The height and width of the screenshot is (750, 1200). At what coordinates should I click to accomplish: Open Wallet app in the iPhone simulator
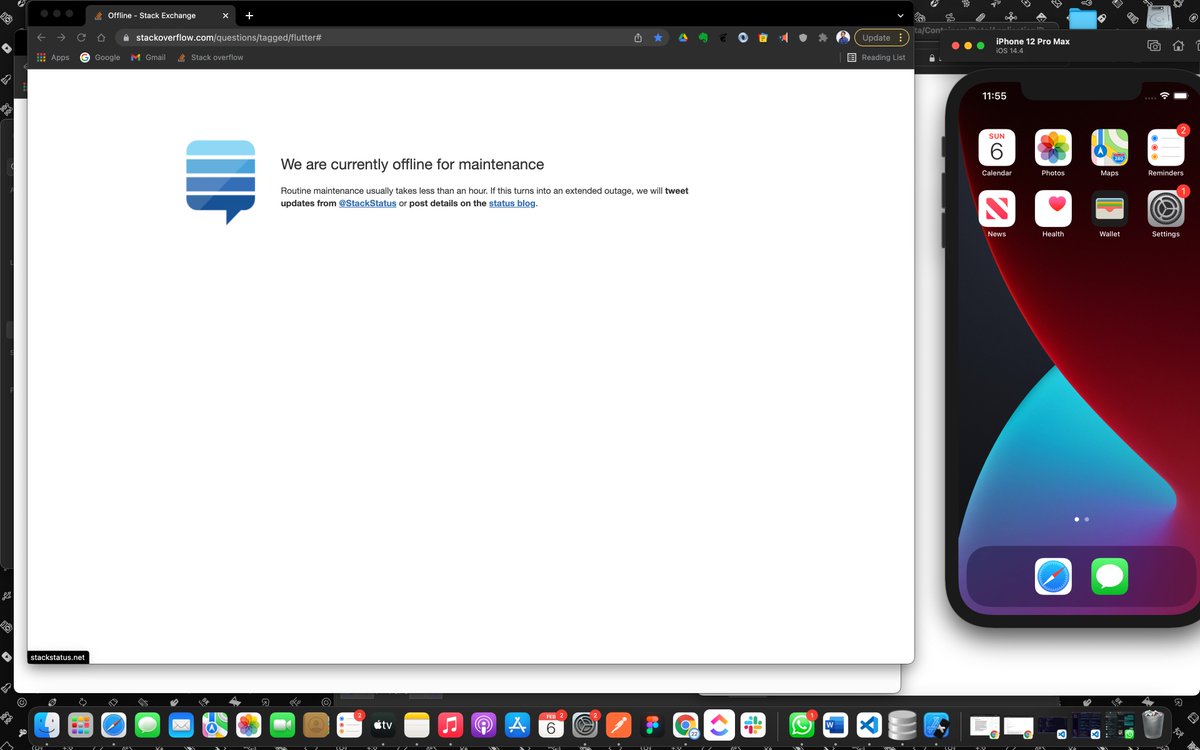tap(1109, 208)
